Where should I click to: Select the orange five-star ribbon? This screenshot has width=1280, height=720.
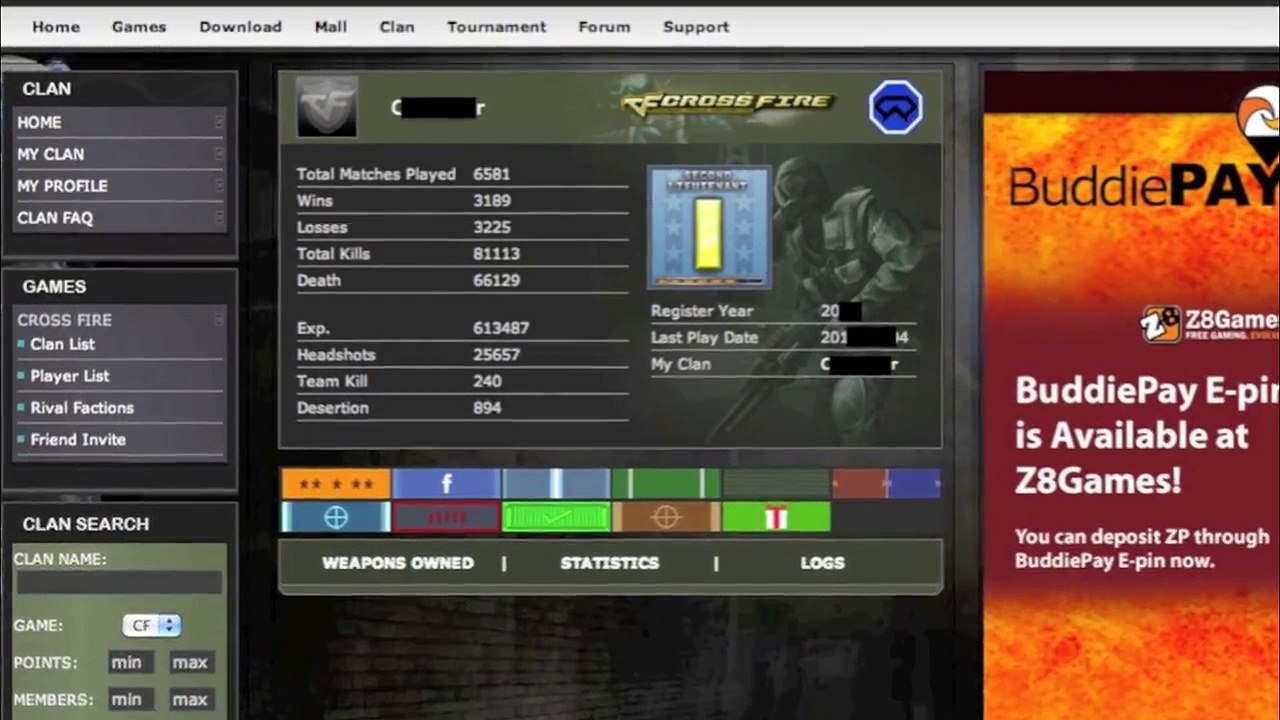click(x=336, y=484)
